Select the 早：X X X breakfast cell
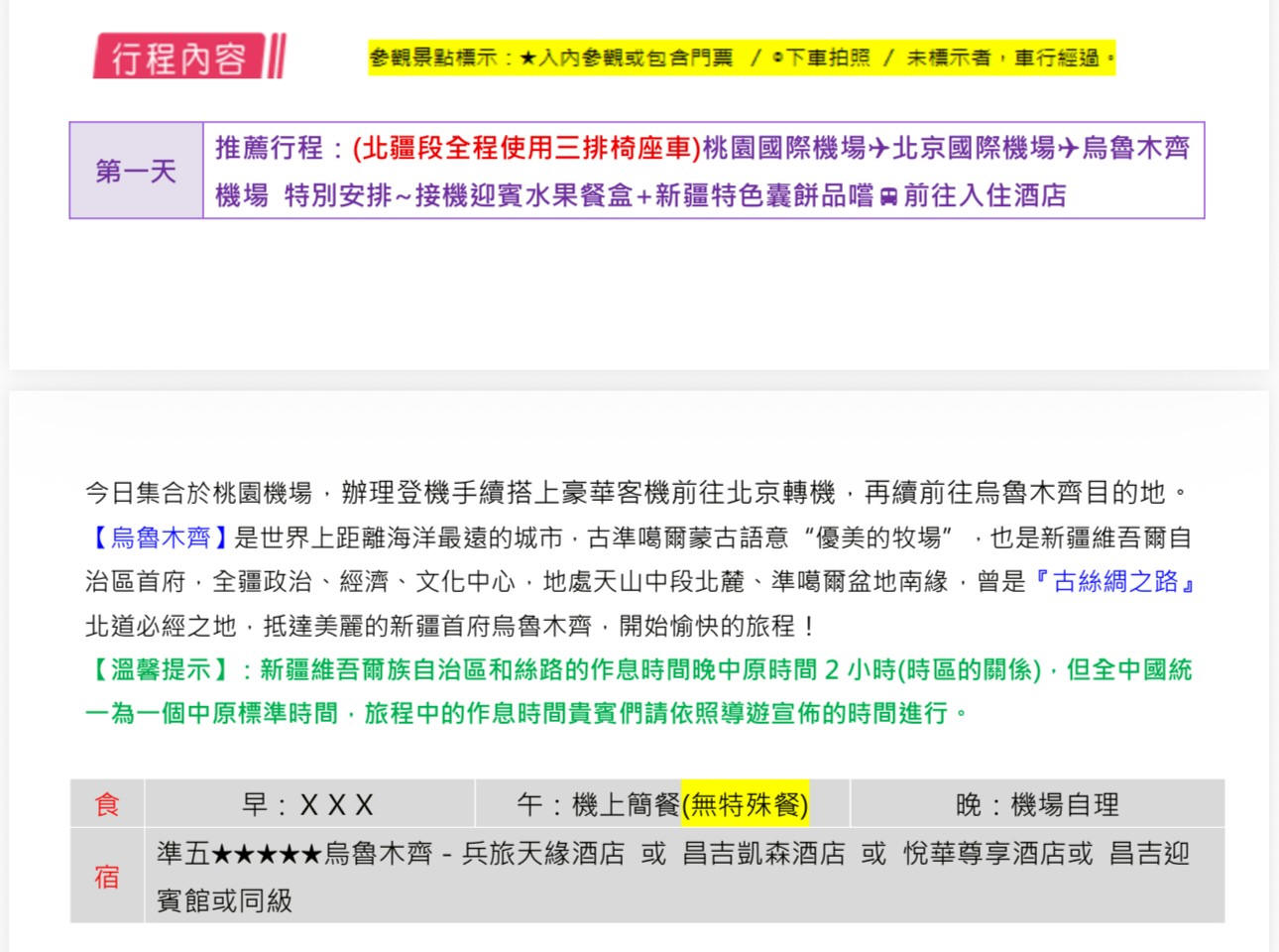1279x952 pixels. point(308,804)
